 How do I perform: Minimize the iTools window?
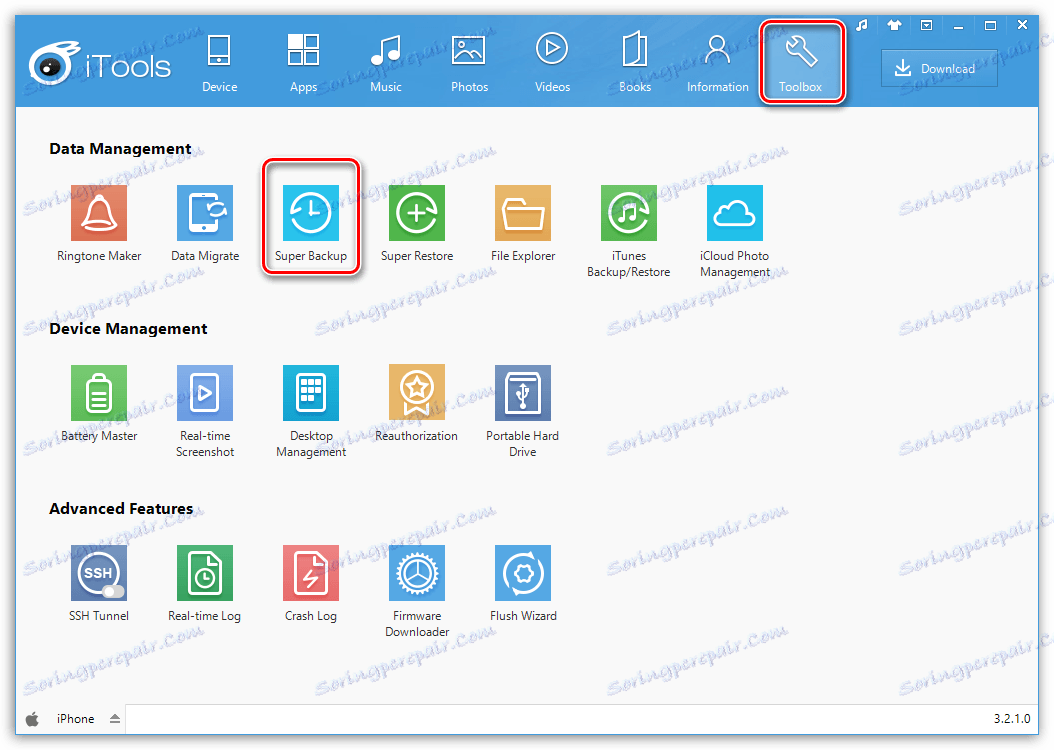point(959,26)
